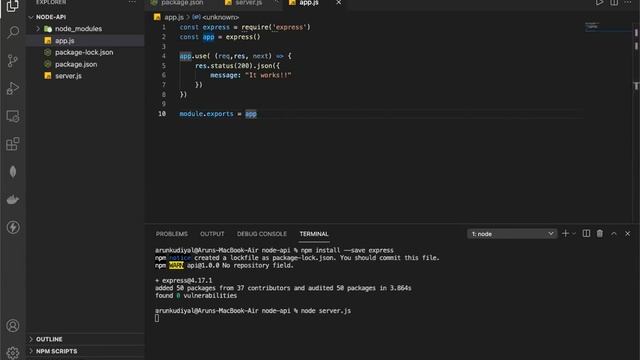Screen dimensions: 640x360
Task: Open the Source Control view
Action: [x=13, y=61]
